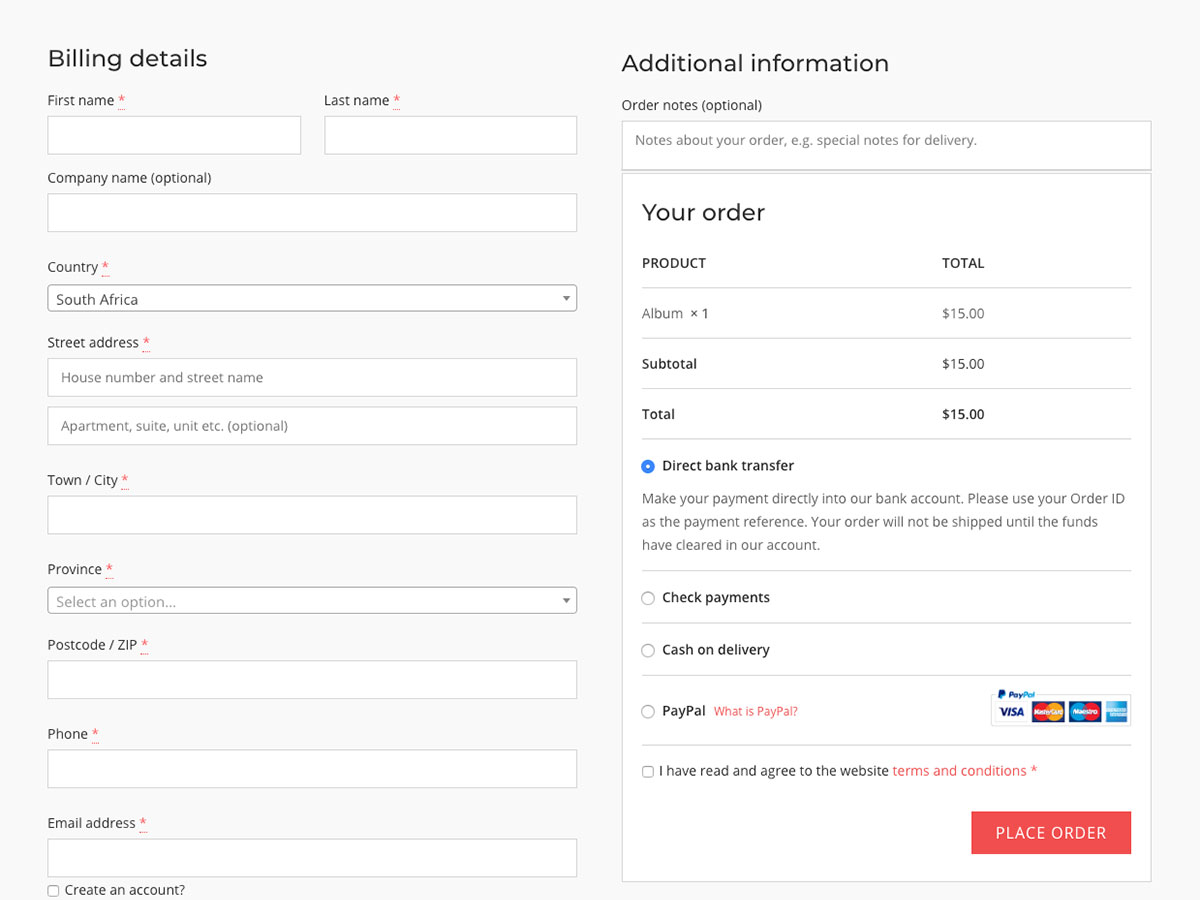
Task: Select Cash on delivery payment method
Action: 648,650
